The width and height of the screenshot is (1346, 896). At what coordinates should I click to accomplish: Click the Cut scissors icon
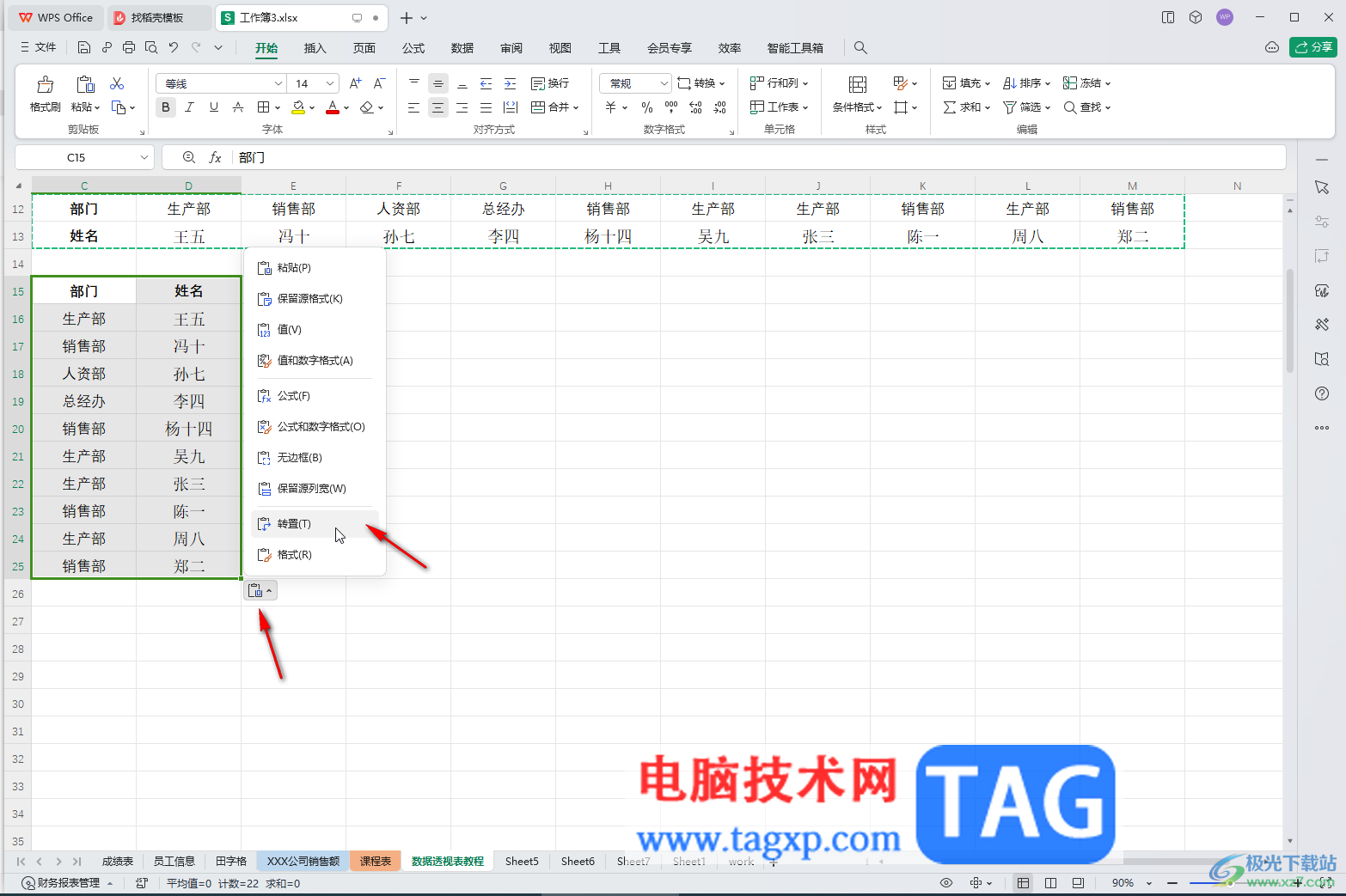(117, 83)
